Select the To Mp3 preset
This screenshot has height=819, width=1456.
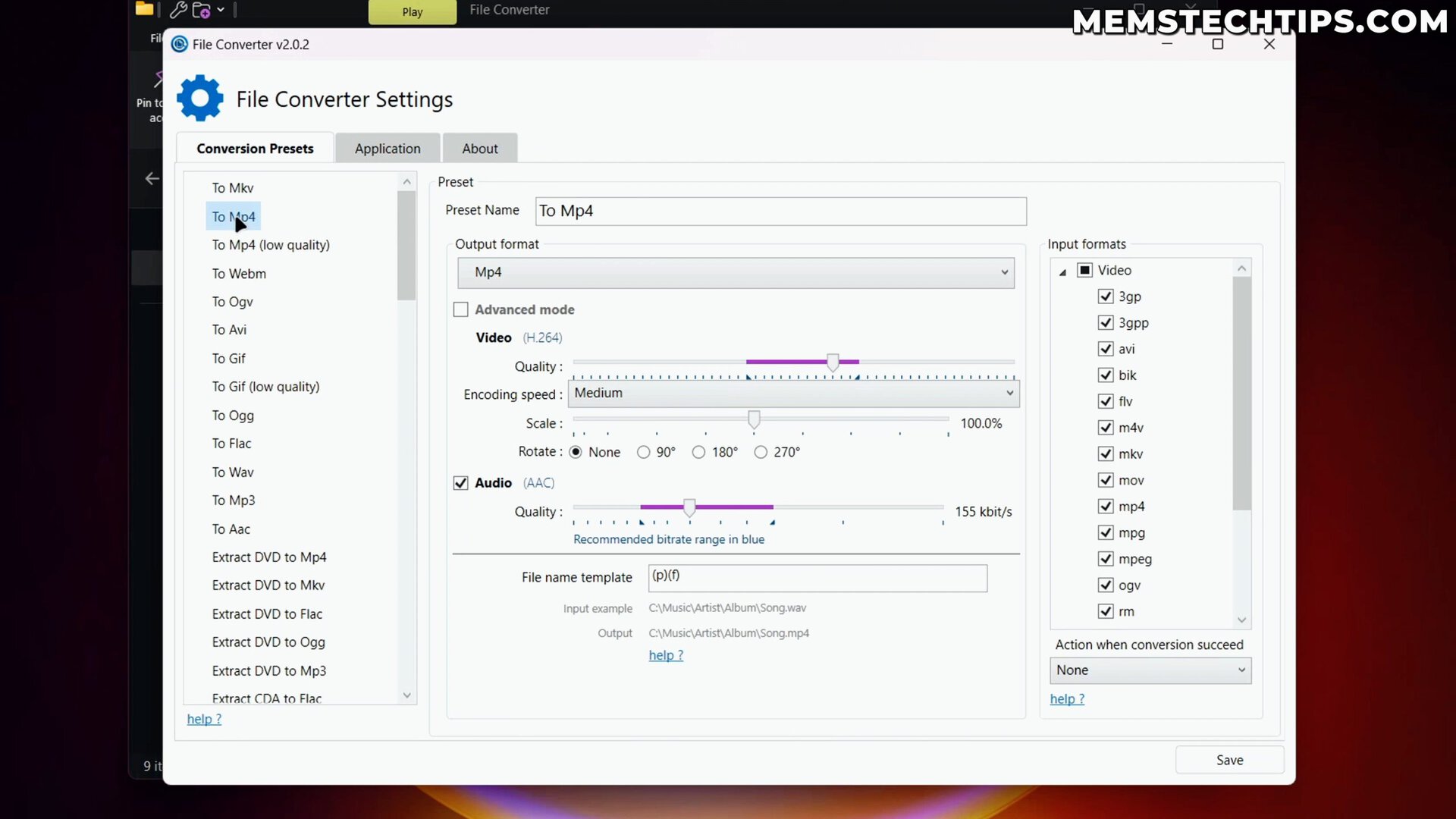[234, 500]
